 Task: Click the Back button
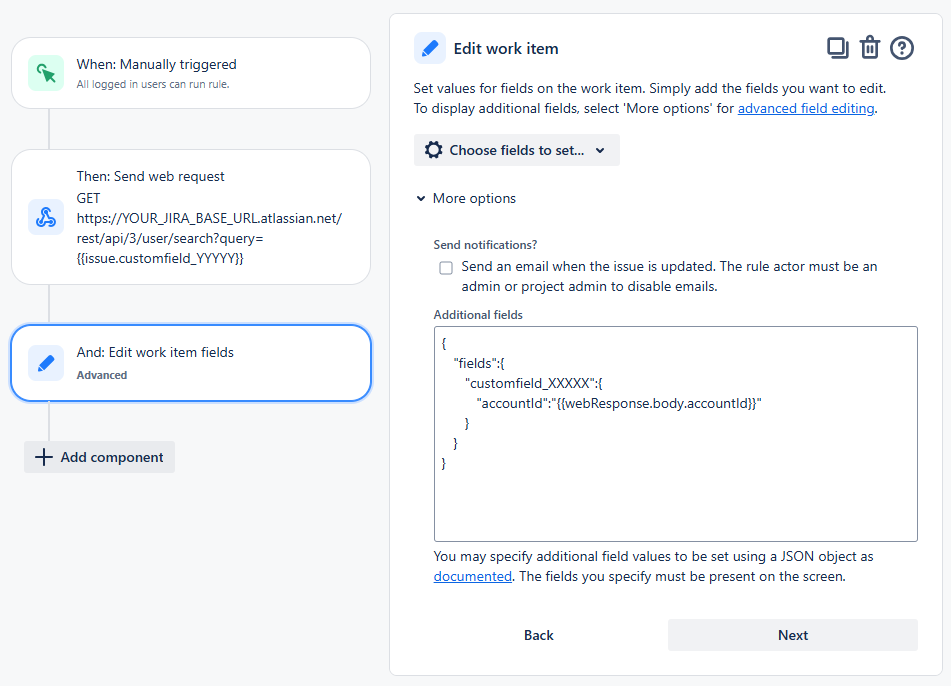coord(538,635)
